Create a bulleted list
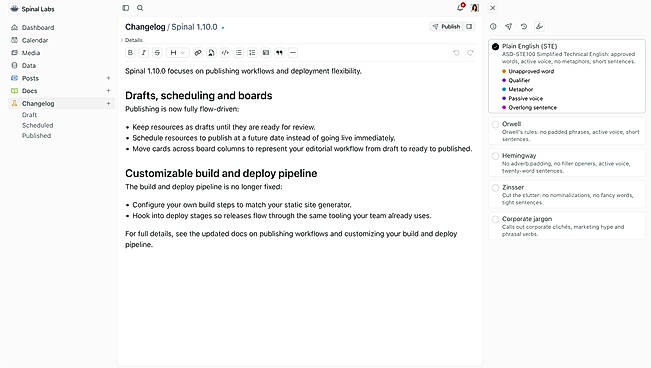 point(239,53)
